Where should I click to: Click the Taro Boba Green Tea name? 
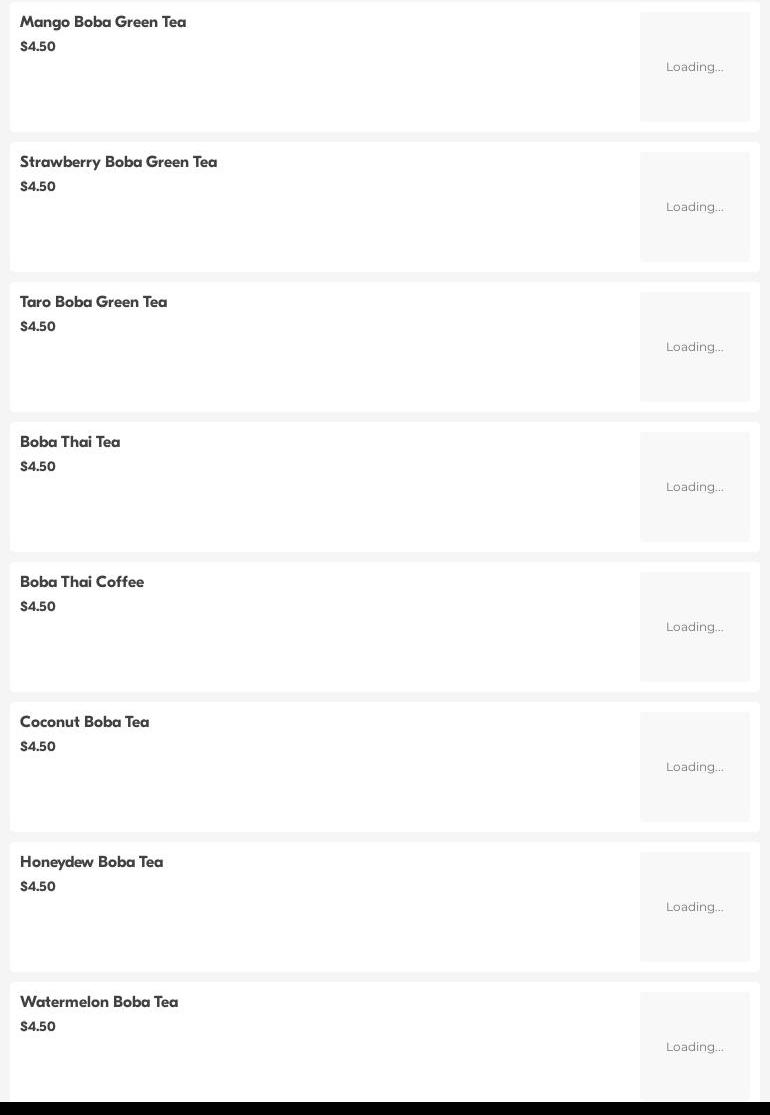pos(93,302)
